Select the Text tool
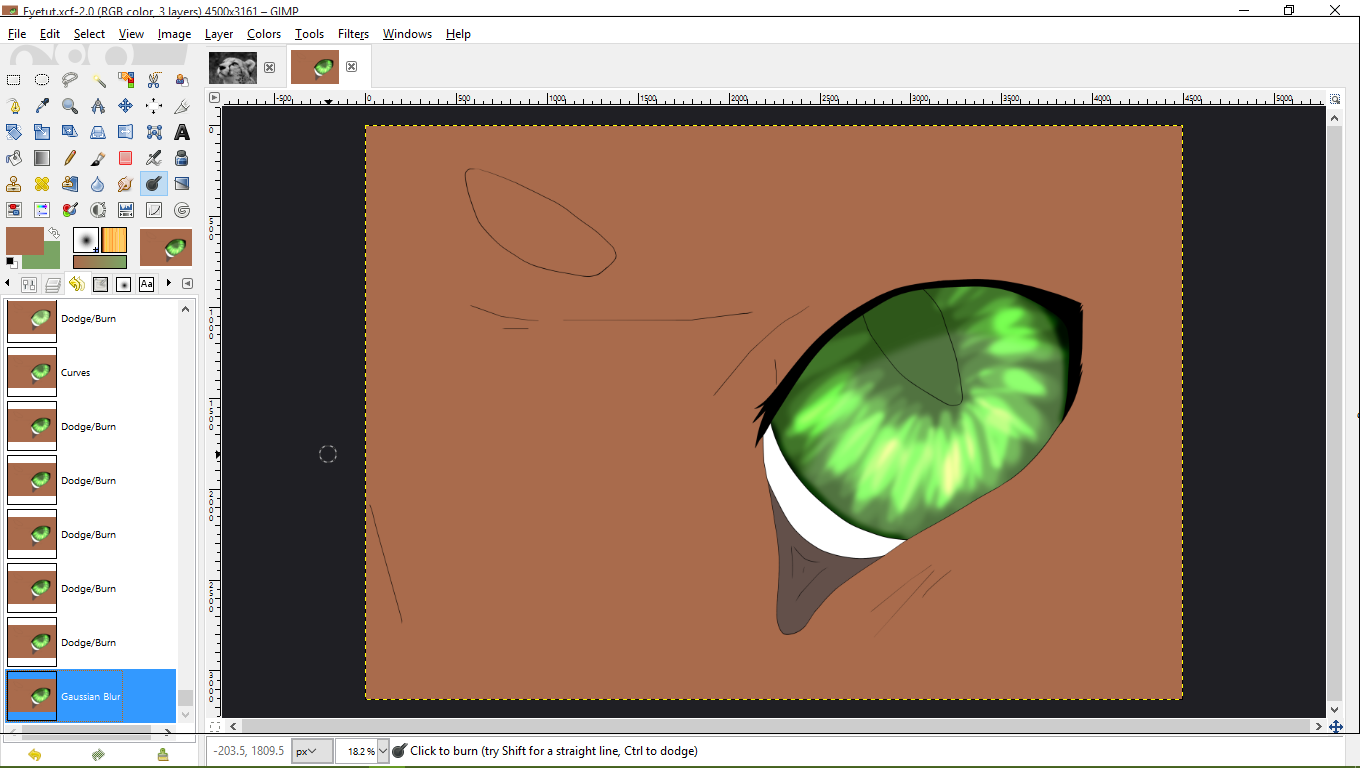This screenshot has height=768, width=1360. click(x=182, y=132)
